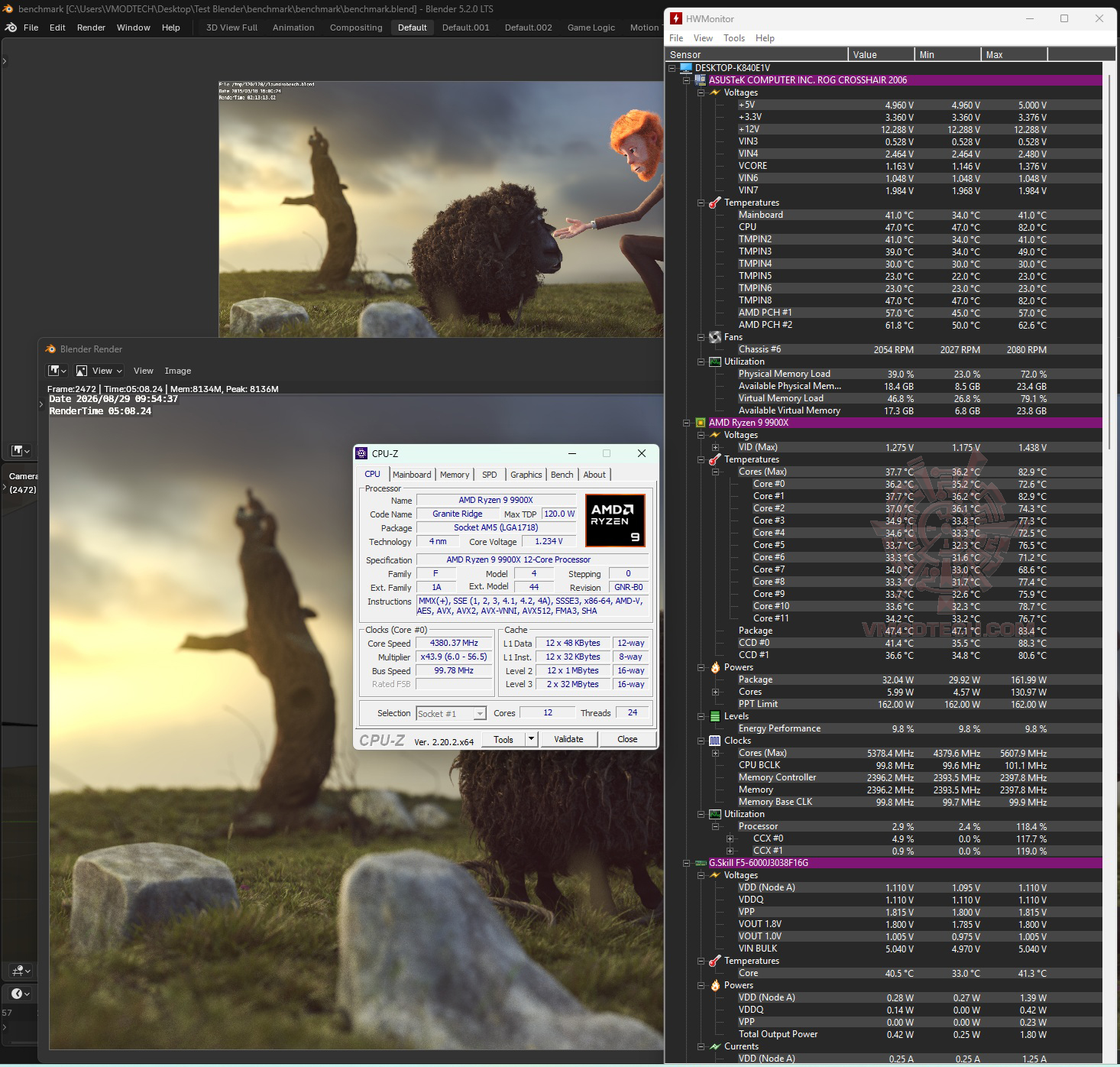Open Blender's Render menu
Image resolution: width=1120 pixels, height=1067 pixels.
tap(91, 28)
